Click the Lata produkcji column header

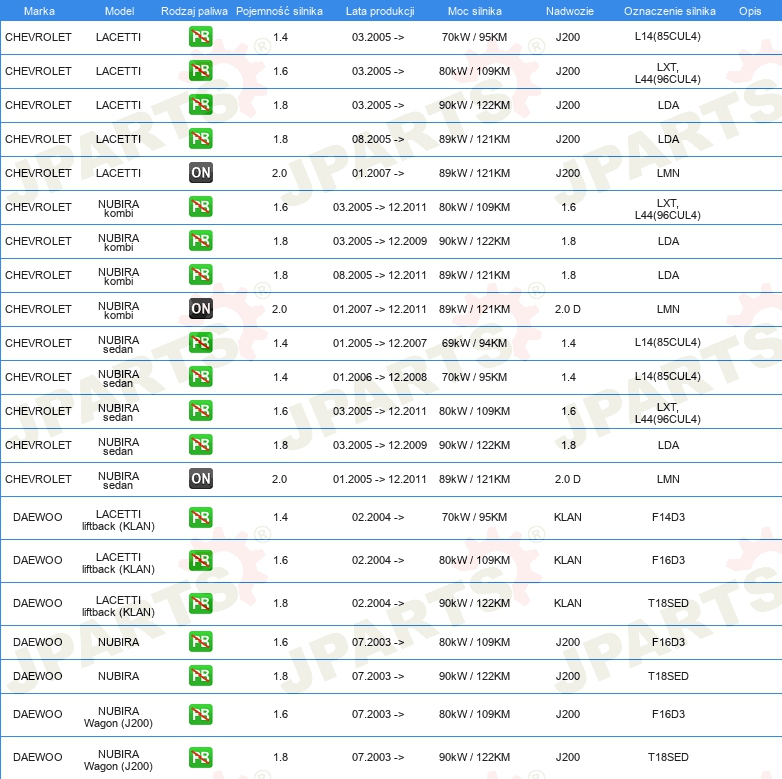click(x=380, y=11)
